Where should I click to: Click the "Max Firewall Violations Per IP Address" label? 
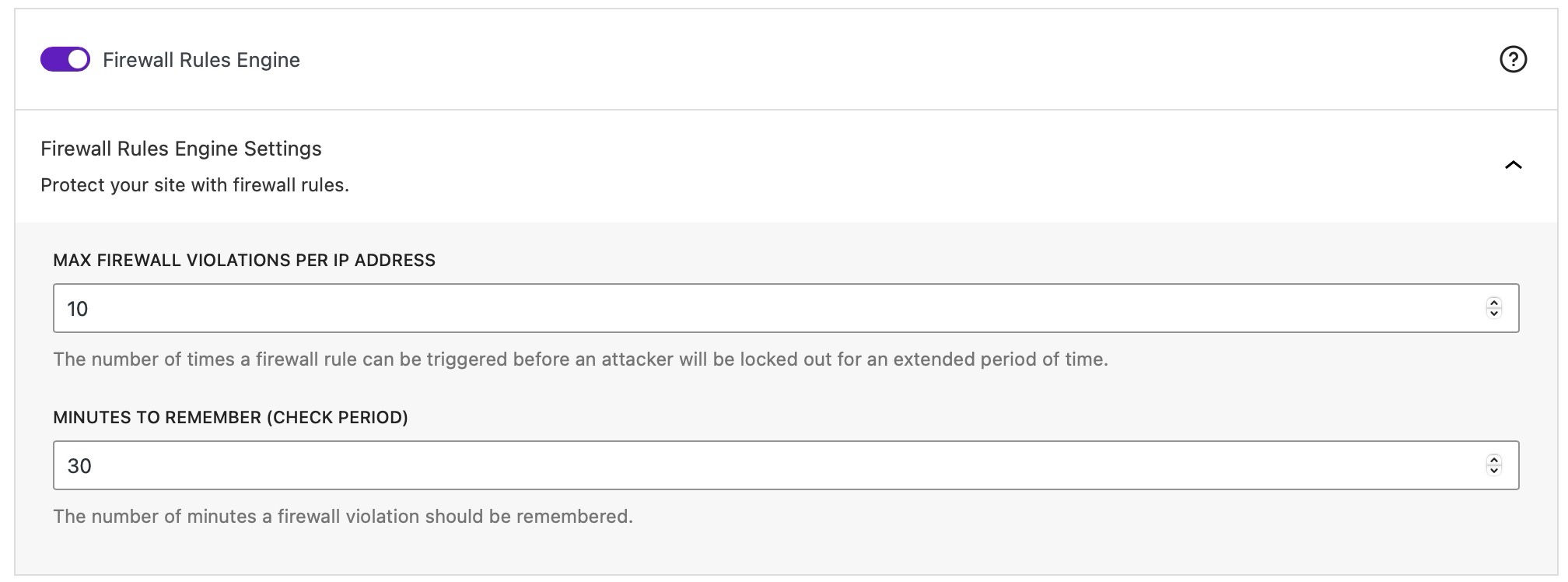(244, 261)
